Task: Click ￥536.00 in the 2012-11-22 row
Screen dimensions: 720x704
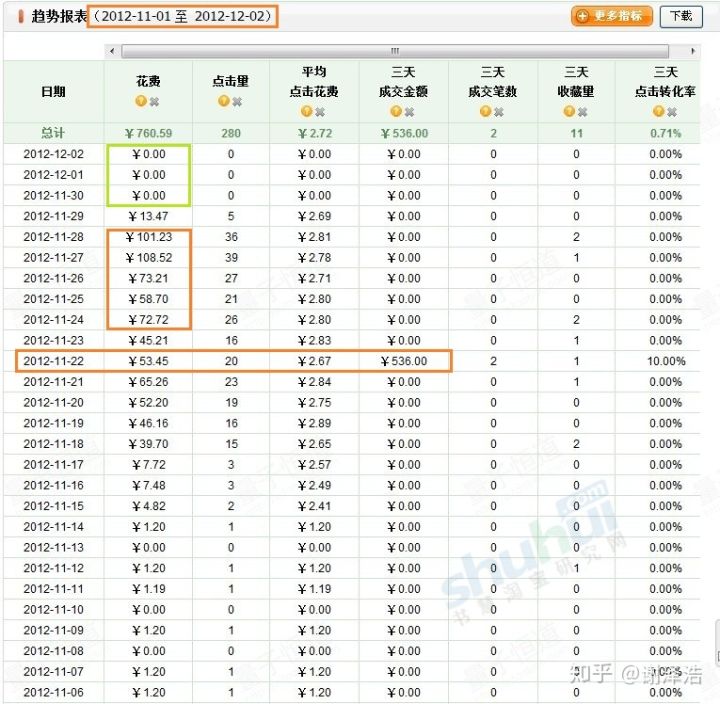Action: 404,361
